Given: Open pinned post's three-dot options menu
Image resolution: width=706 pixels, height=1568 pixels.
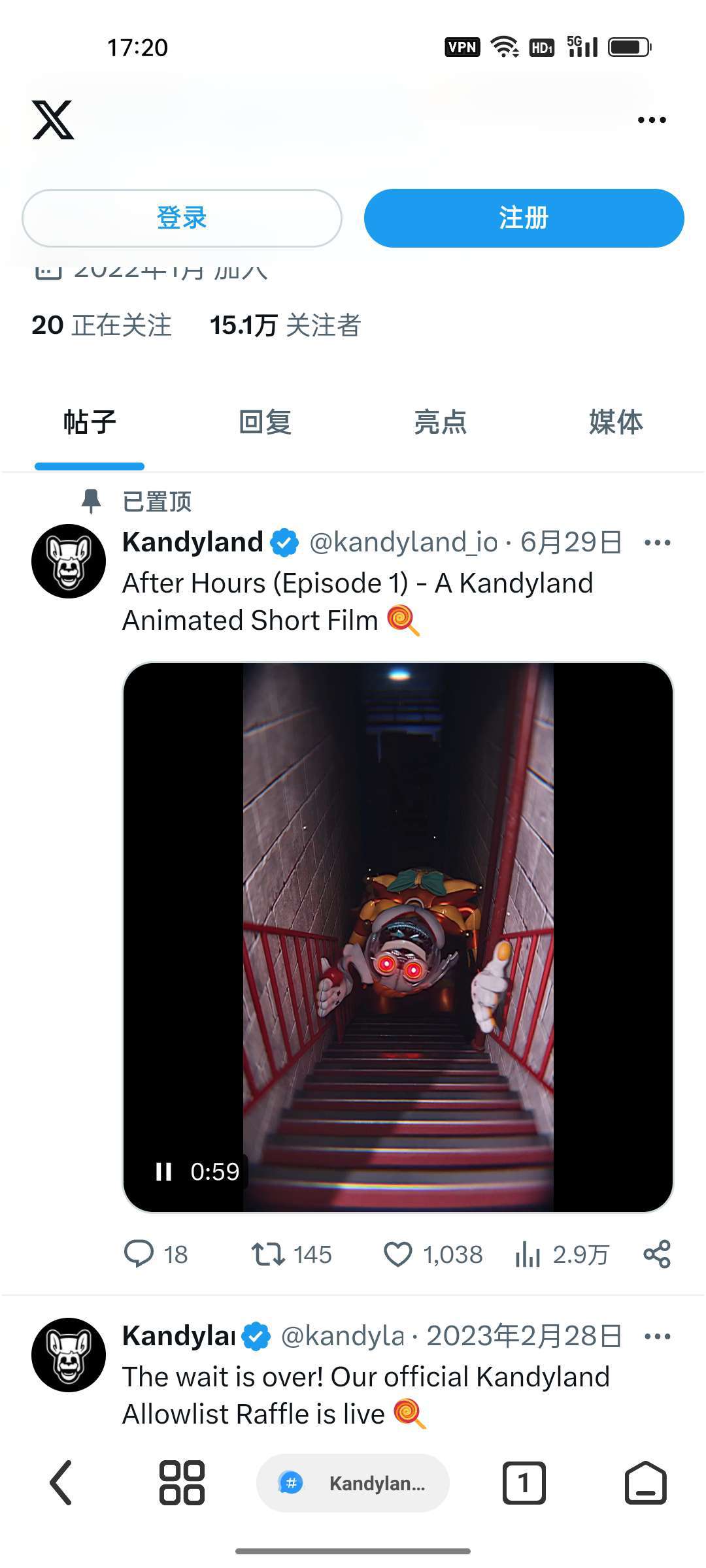Looking at the screenshot, I should click(x=657, y=543).
